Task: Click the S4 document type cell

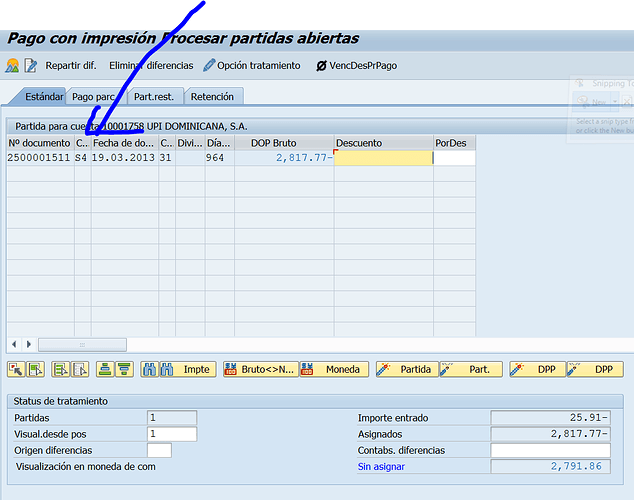Action: (x=82, y=158)
